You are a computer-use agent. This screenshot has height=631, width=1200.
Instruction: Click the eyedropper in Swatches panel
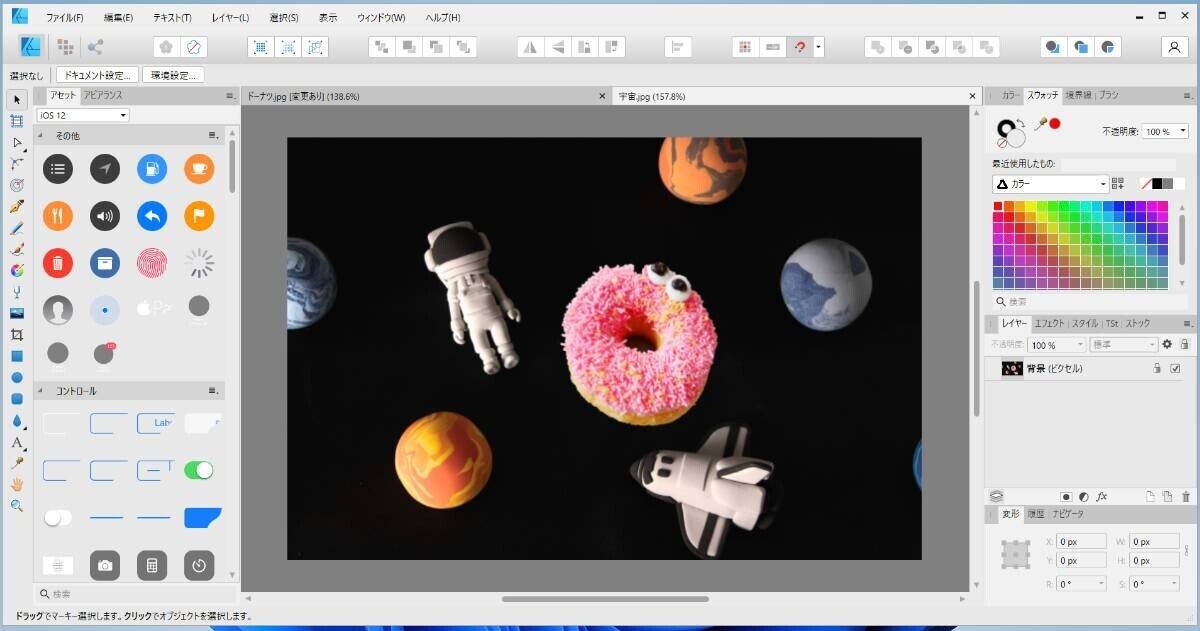[x=1040, y=125]
